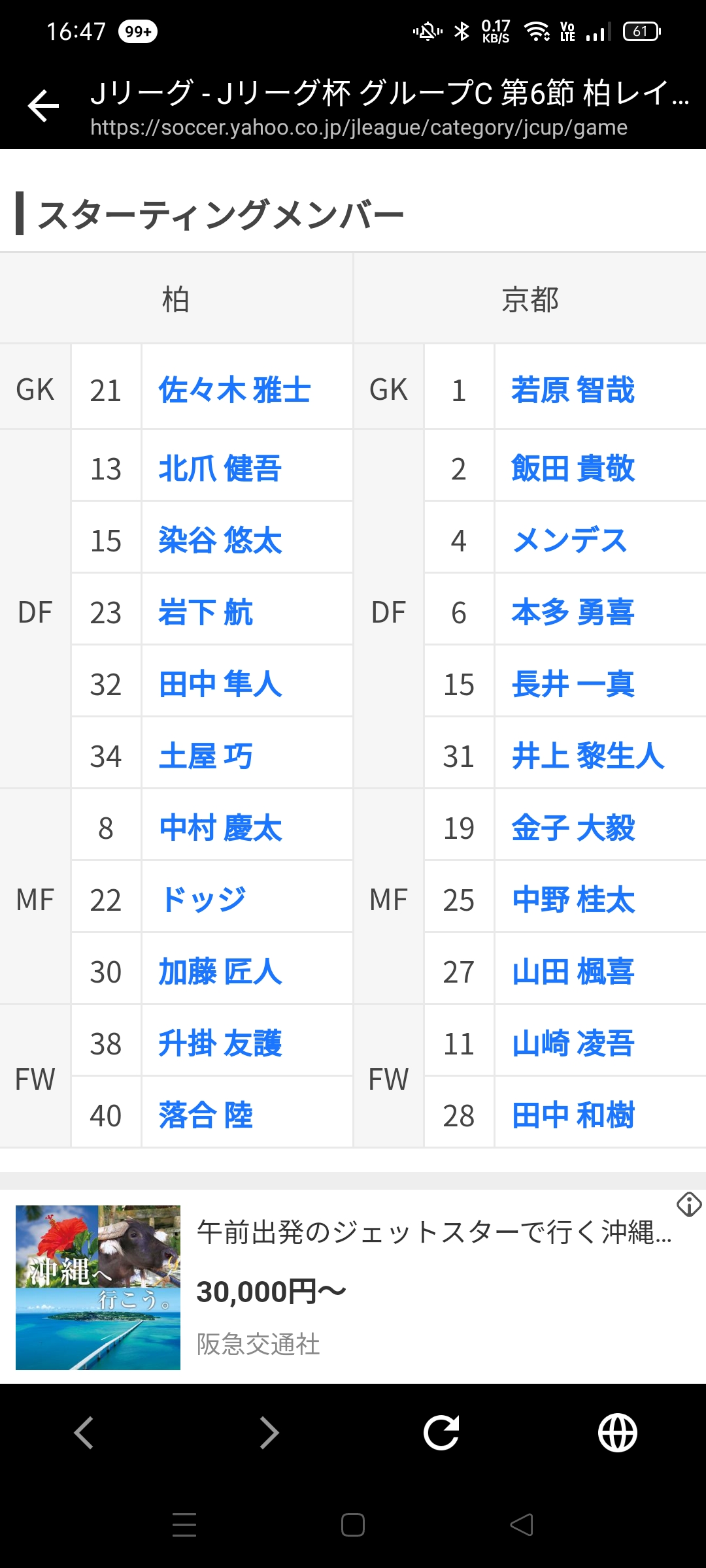This screenshot has height=1568, width=706.
Task: View player ドッジ details
Action: coord(203,900)
